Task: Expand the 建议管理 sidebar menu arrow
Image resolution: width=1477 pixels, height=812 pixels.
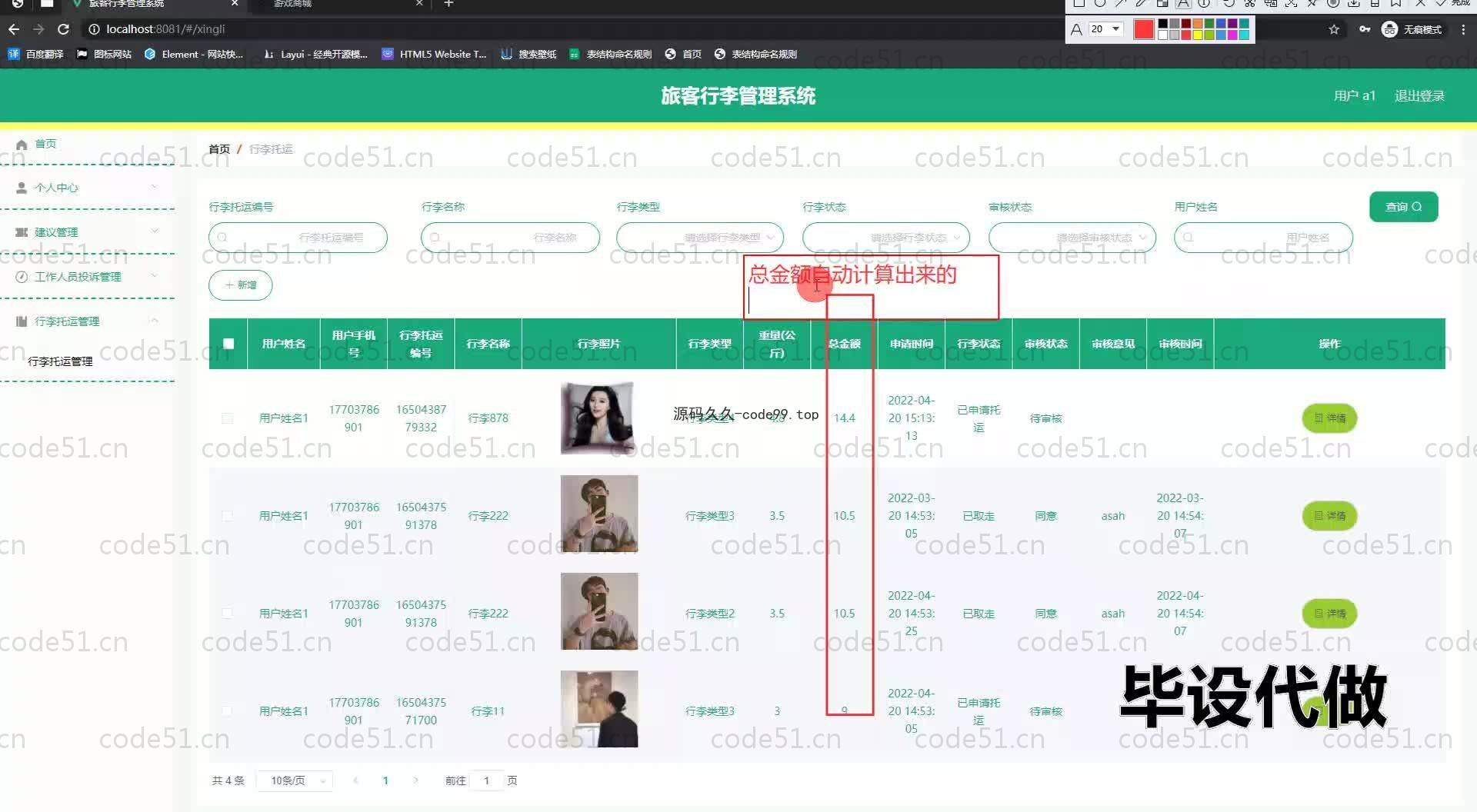Action: click(x=154, y=231)
